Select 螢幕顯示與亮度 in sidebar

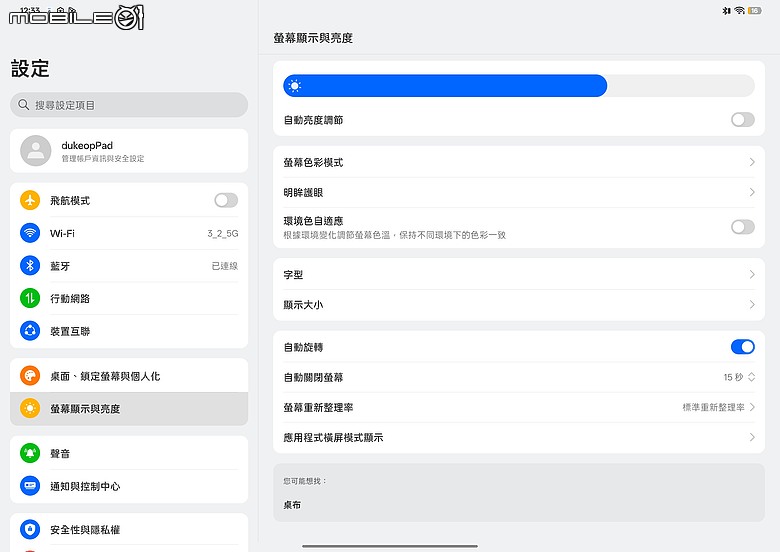[x=129, y=408]
